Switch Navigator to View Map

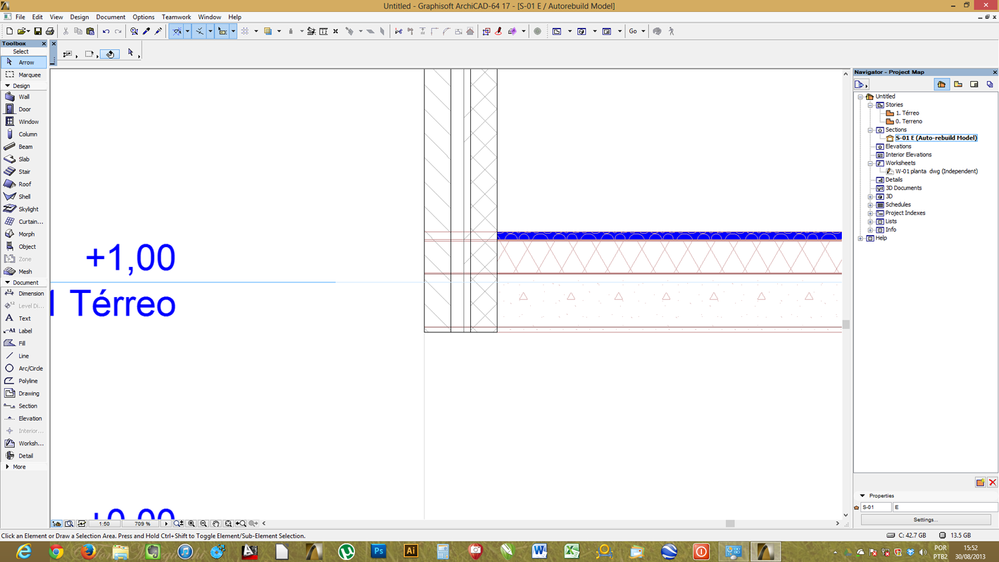(957, 85)
